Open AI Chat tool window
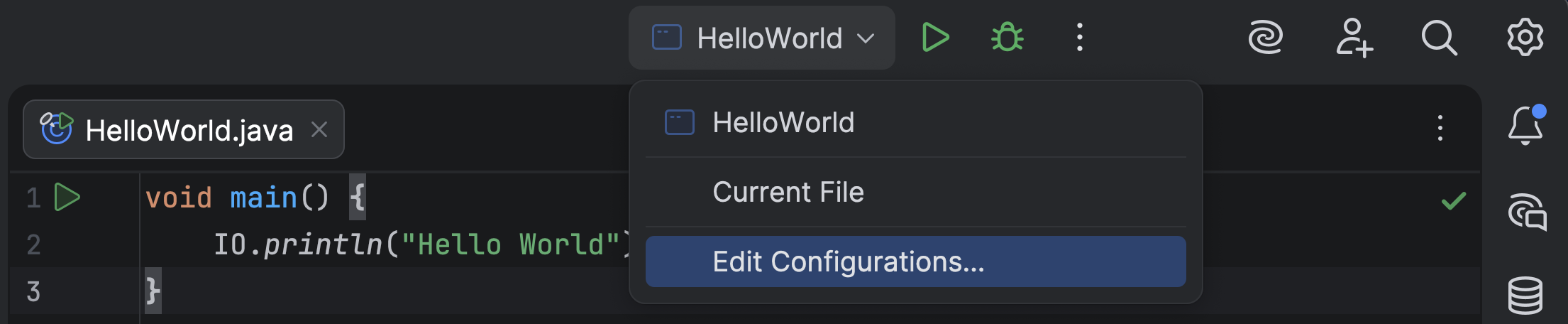Viewport: 1568px width, 324px height. tap(1526, 212)
